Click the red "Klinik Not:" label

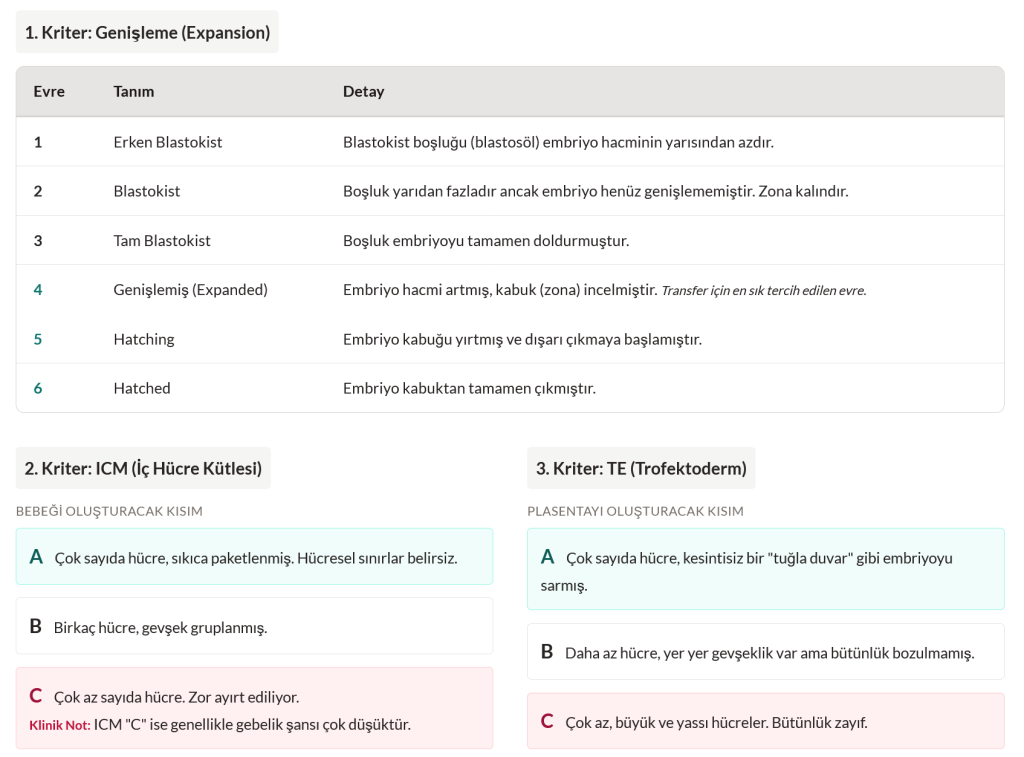coord(60,725)
